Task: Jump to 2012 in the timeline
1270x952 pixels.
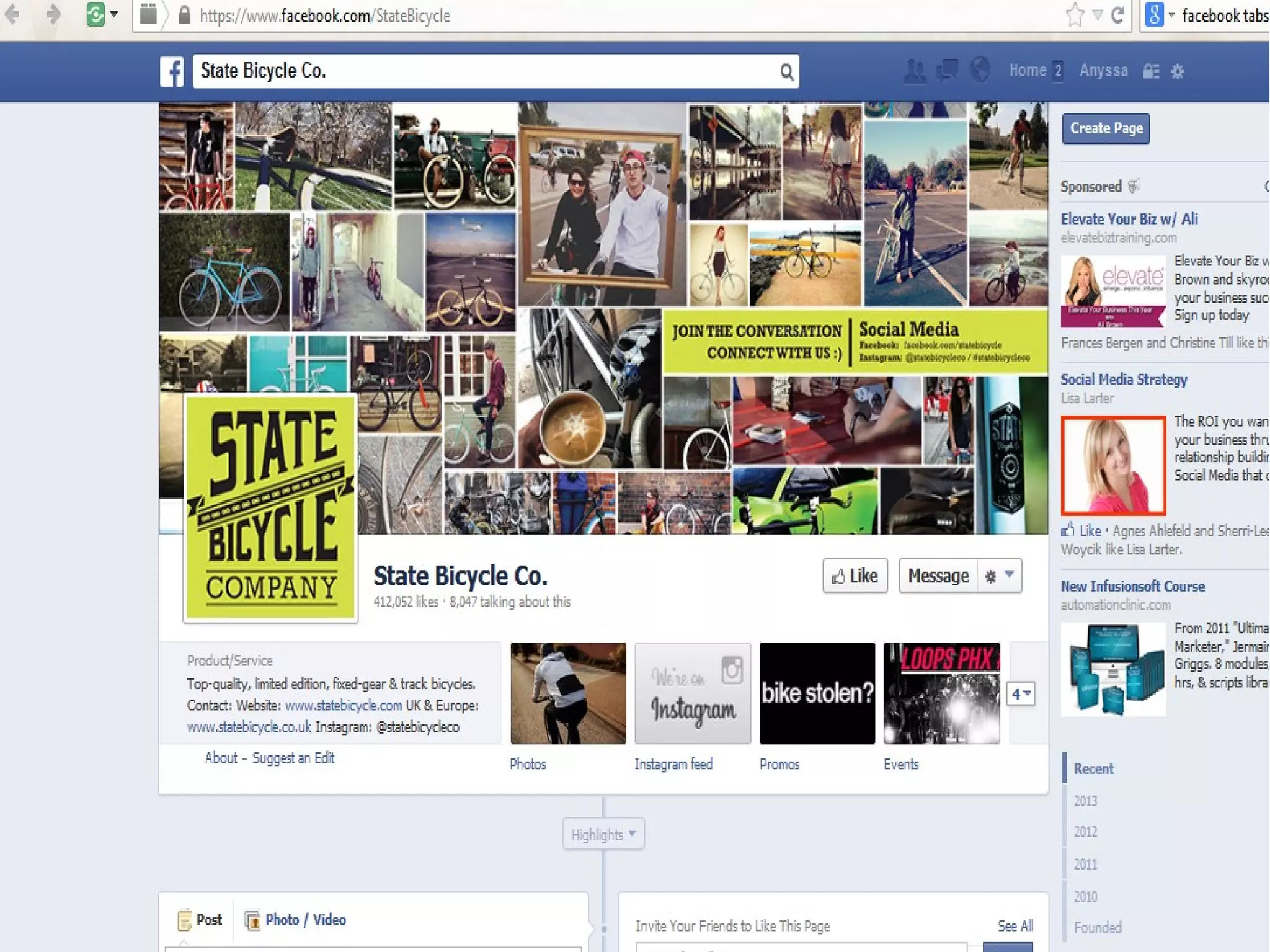Action: [1085, 832]
